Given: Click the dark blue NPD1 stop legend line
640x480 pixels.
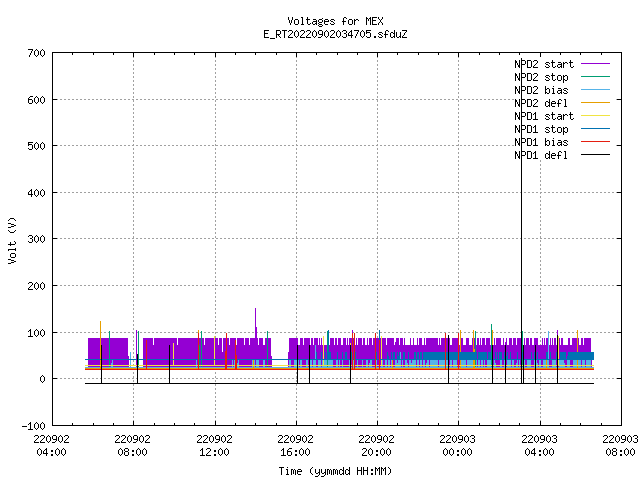Looking at the screenshot, I should pyautogui.click(x=595, y=129).
